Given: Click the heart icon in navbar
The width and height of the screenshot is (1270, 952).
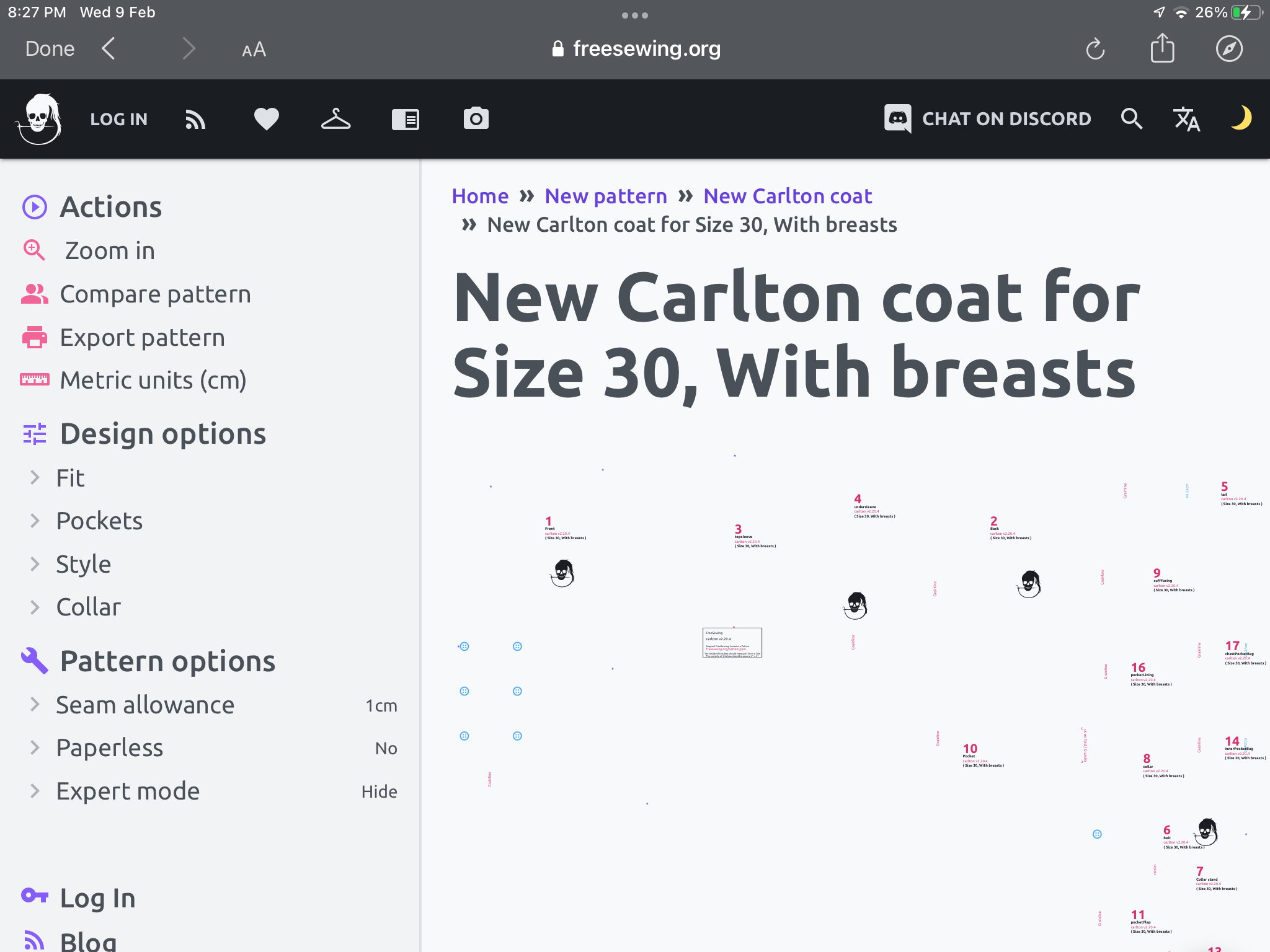Looking at the screenshot, I should pos(266,119).
